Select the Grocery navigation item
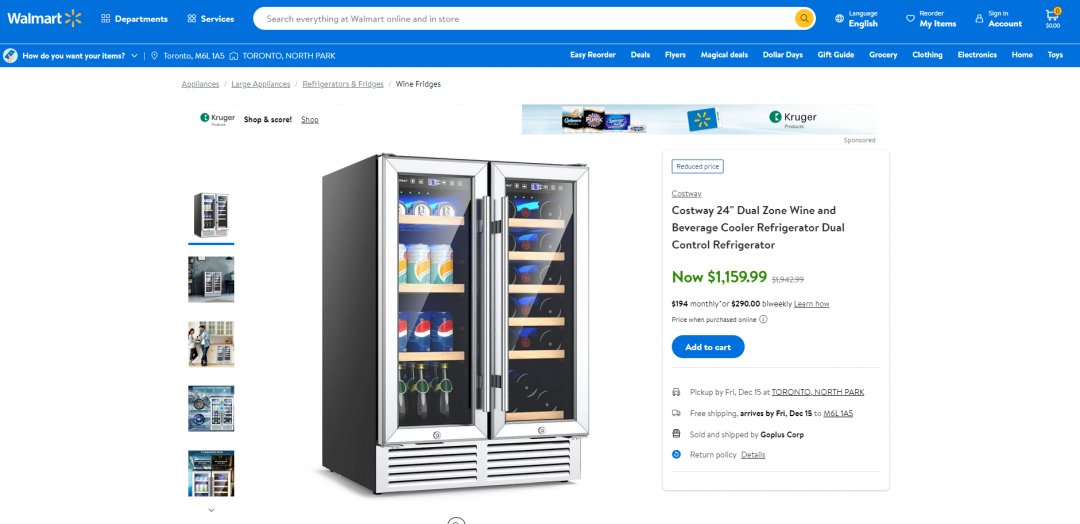1080x524 pixels. point(883,55)
